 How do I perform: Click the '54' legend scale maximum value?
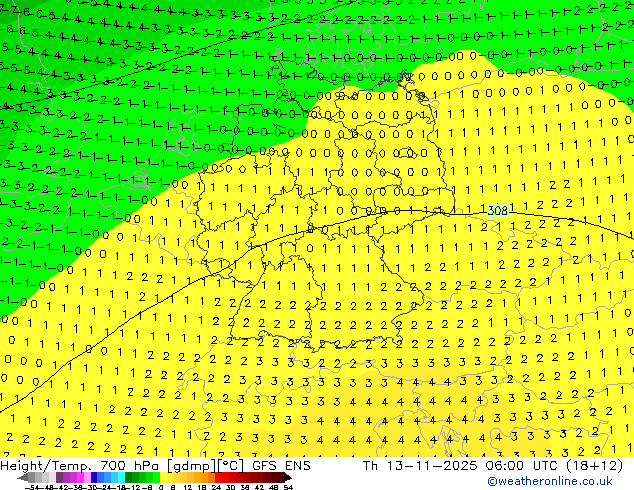point(287,487)
